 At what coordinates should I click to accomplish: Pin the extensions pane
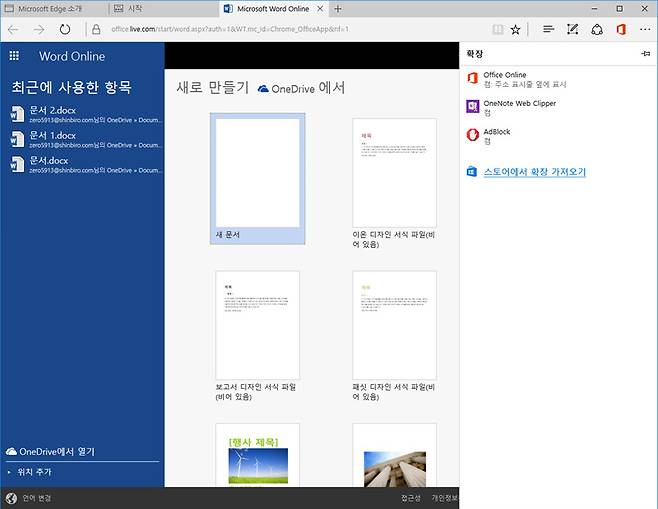pos(646,53)
